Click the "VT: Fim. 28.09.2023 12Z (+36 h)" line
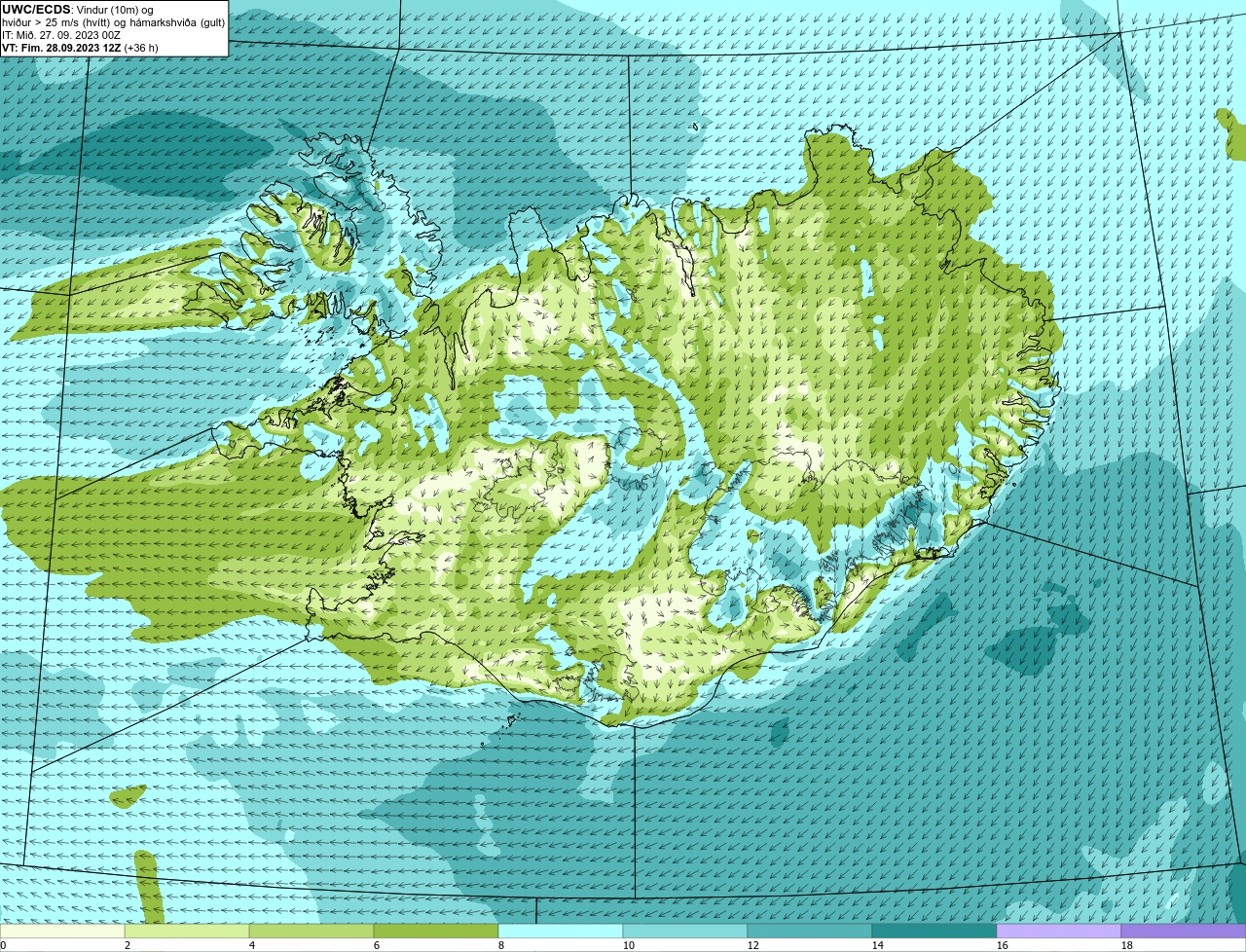This screenshot has height=952, width=1246. (x=80, y=47)
